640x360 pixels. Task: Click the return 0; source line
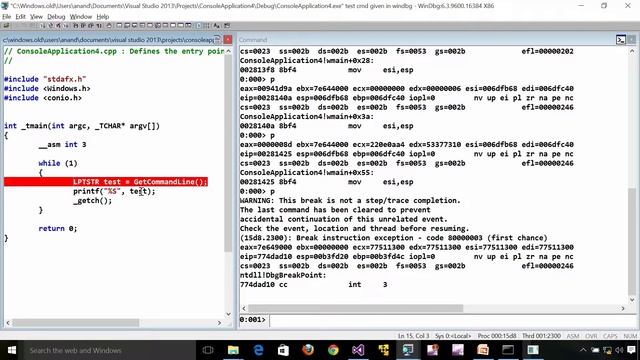click(58, 229)
